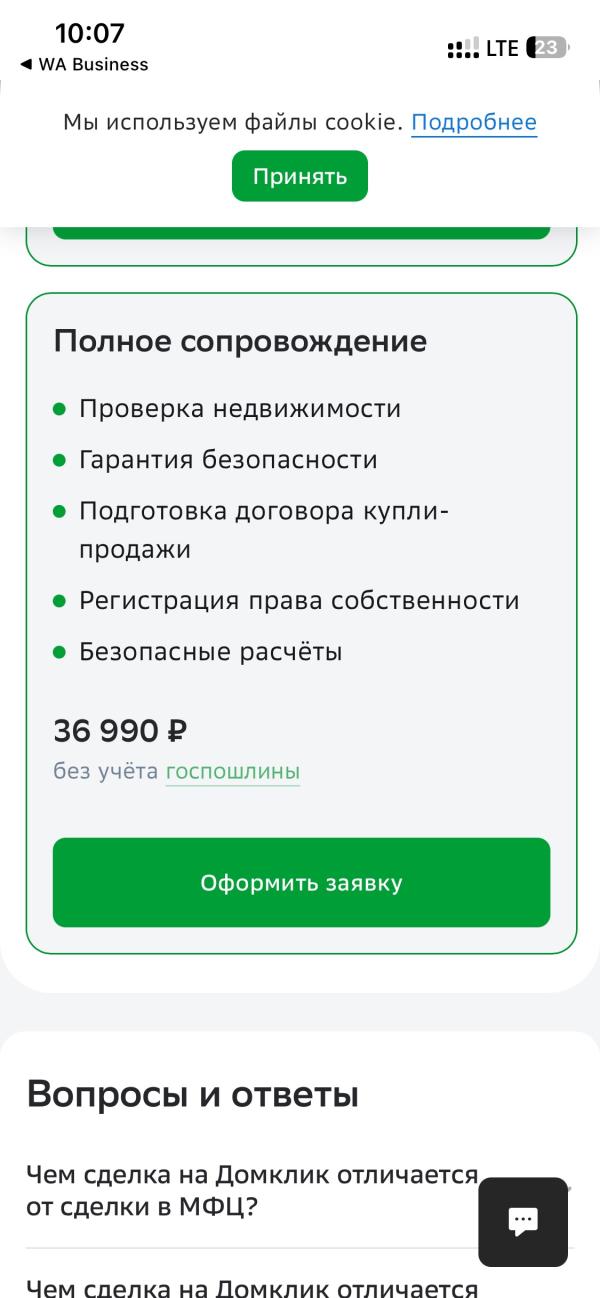Tap the Вопросы и ответы section heading
The height and width of the screenshot is (1298, 600).
(192, 1094)
